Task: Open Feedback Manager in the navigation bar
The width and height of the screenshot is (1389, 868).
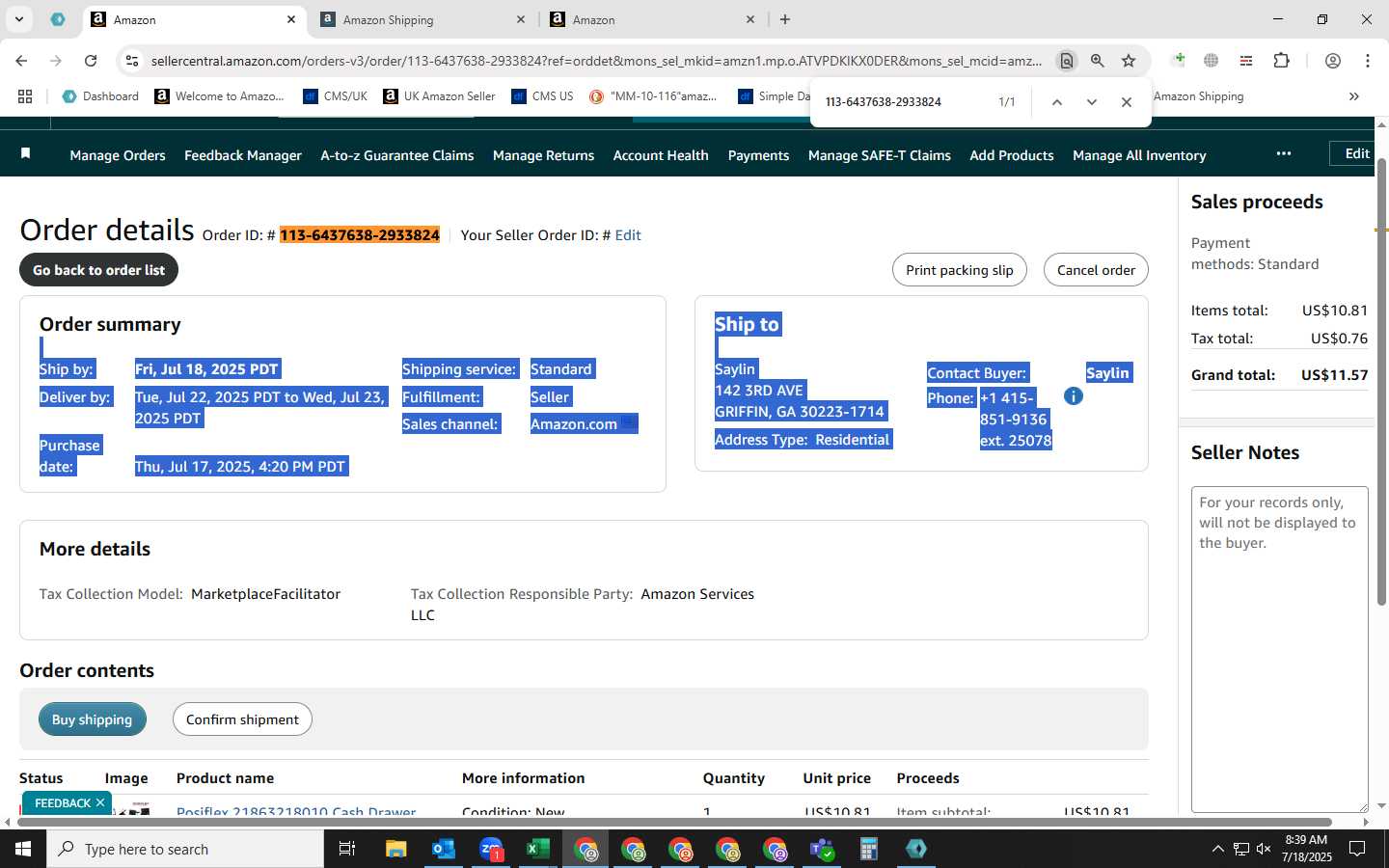Action: click(x=243, y=155)
